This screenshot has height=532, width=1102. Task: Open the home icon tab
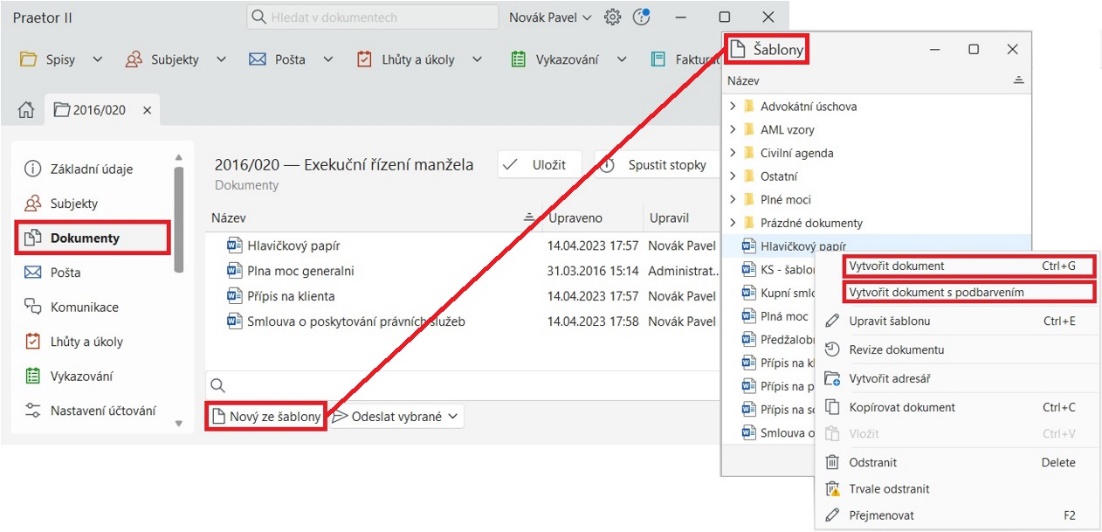(27, 110)
